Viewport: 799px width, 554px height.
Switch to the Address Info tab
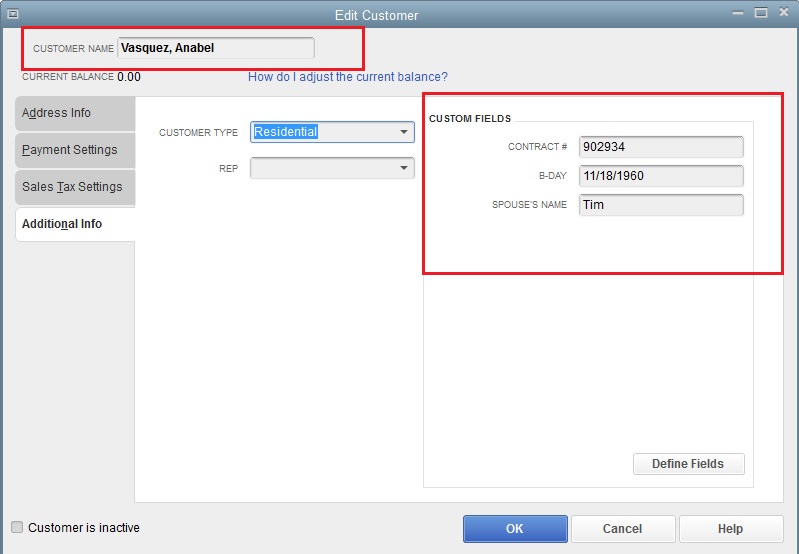click(x=75, y=113)
